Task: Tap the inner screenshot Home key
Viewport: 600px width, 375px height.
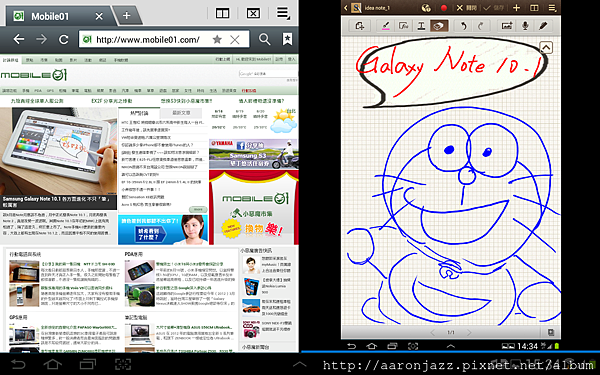Action: click(x=371, y=346)
